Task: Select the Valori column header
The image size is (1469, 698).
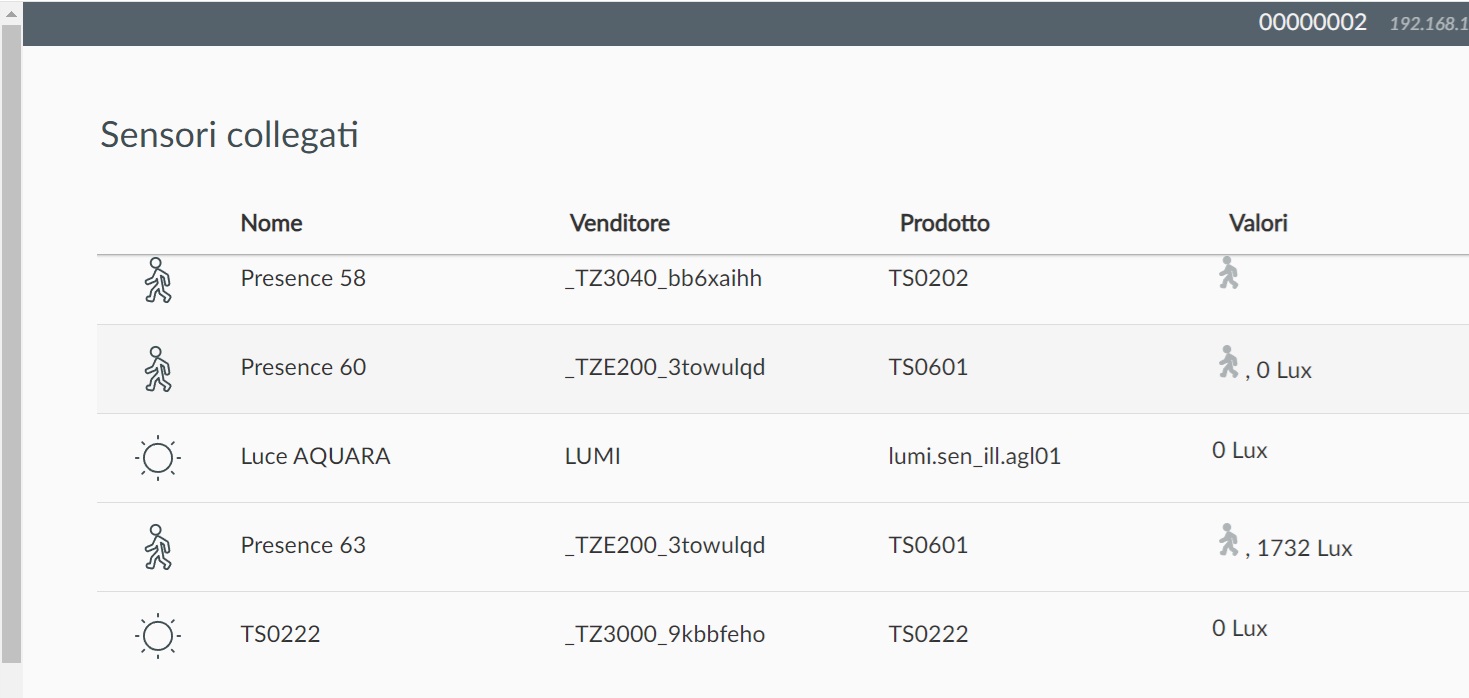Action: point(1258,223)
